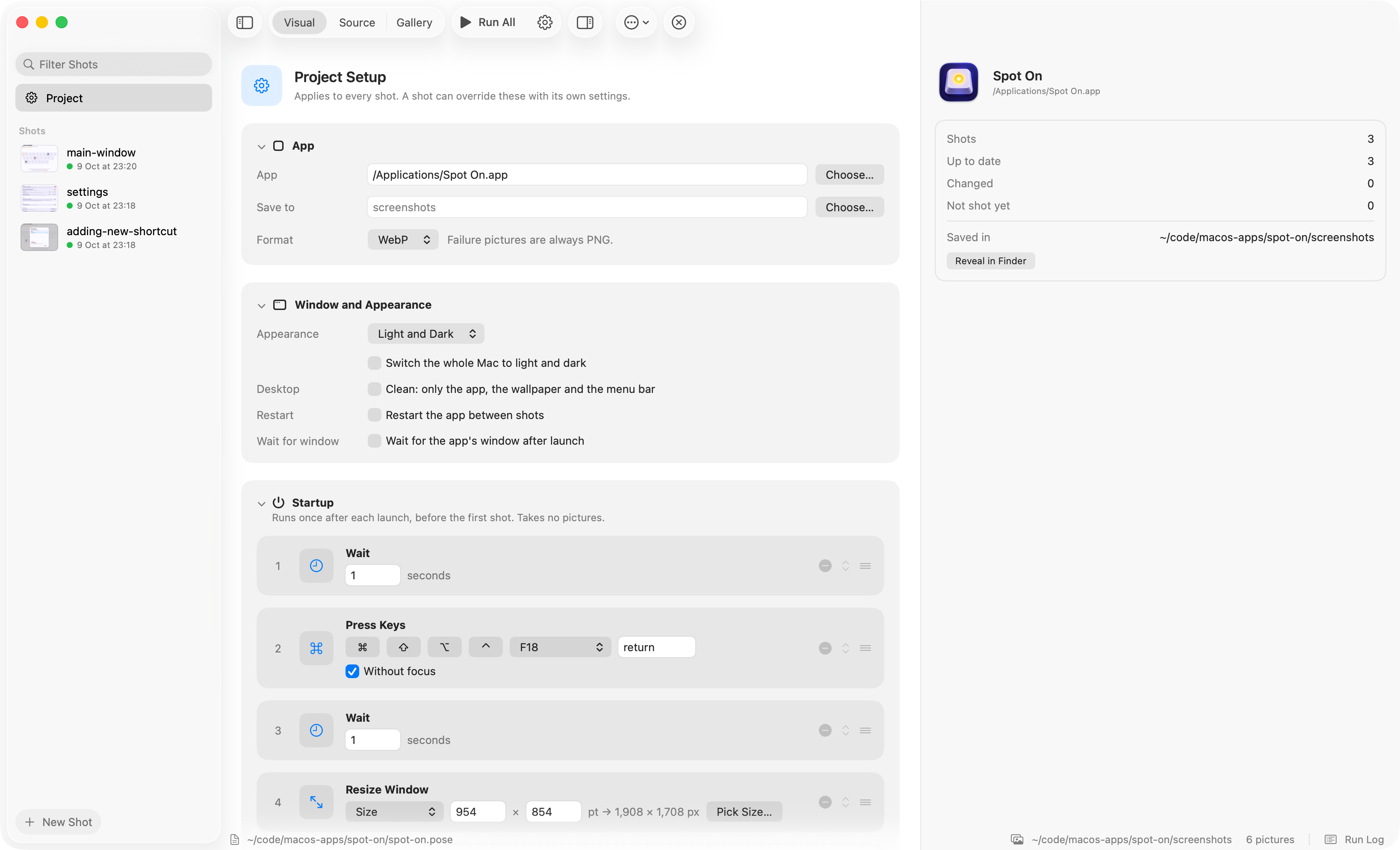The height and width of the screenshot is (850, 1400).
Task: Click the Run All play icon
Action: [465, 22]
